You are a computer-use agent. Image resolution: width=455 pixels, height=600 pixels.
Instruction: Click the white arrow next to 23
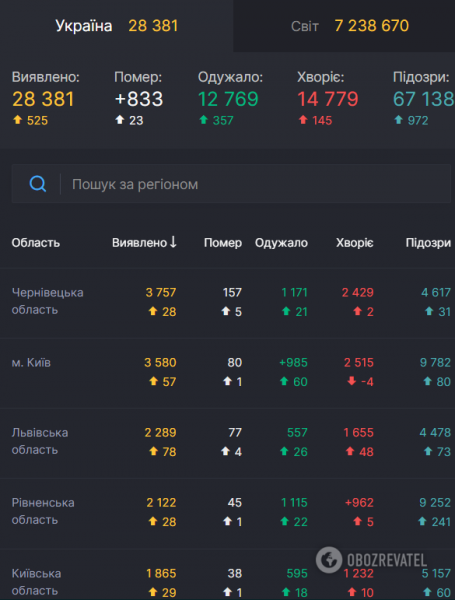click(x=120, y=120)
